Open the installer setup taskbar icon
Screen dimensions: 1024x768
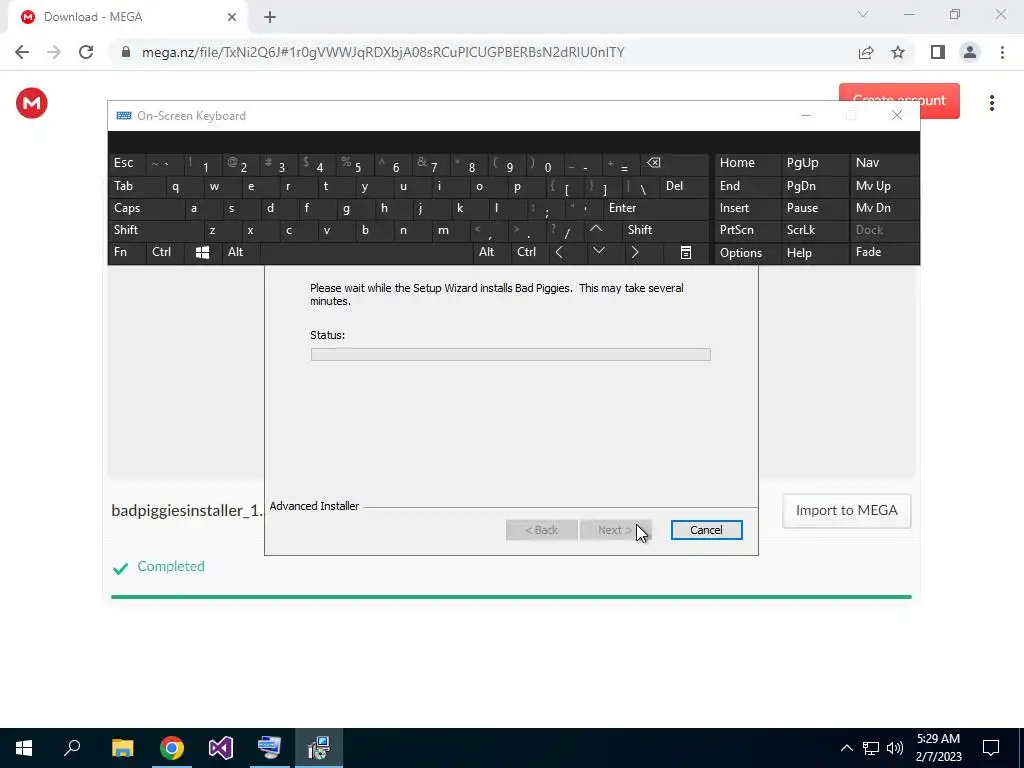click(319, 748)
